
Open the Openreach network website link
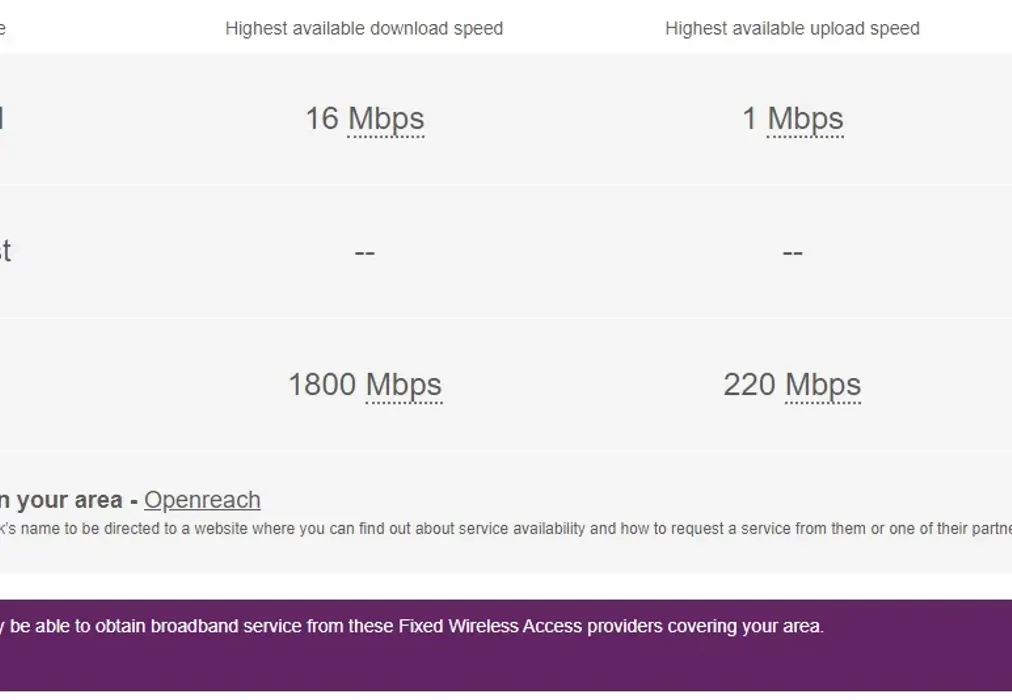coord(202,500)
